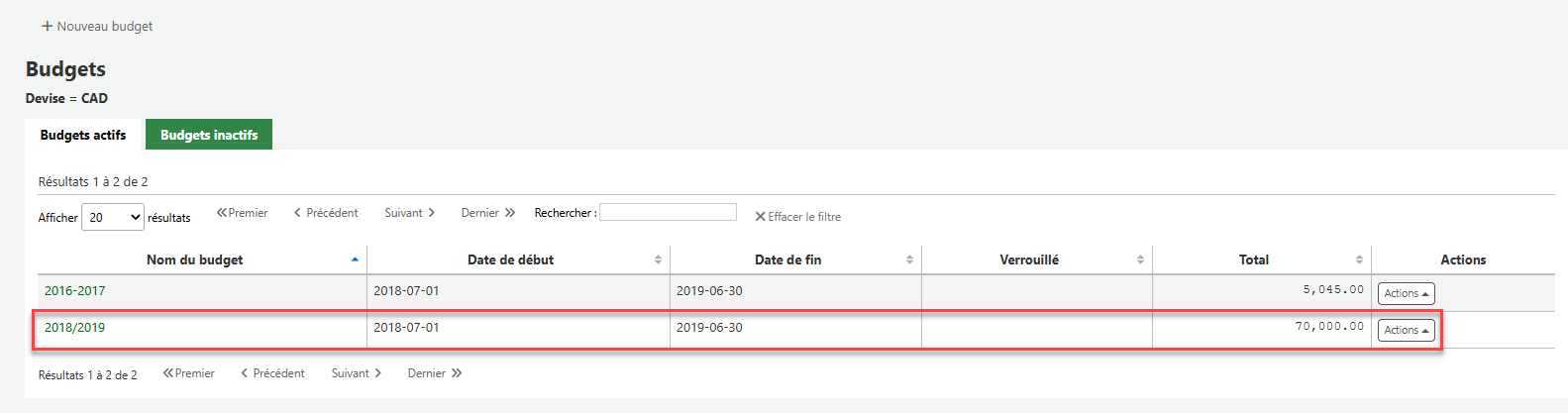Click the Verrouillé column sort icon
The width and height of the screenshot is (1568, 413).
1140,259
